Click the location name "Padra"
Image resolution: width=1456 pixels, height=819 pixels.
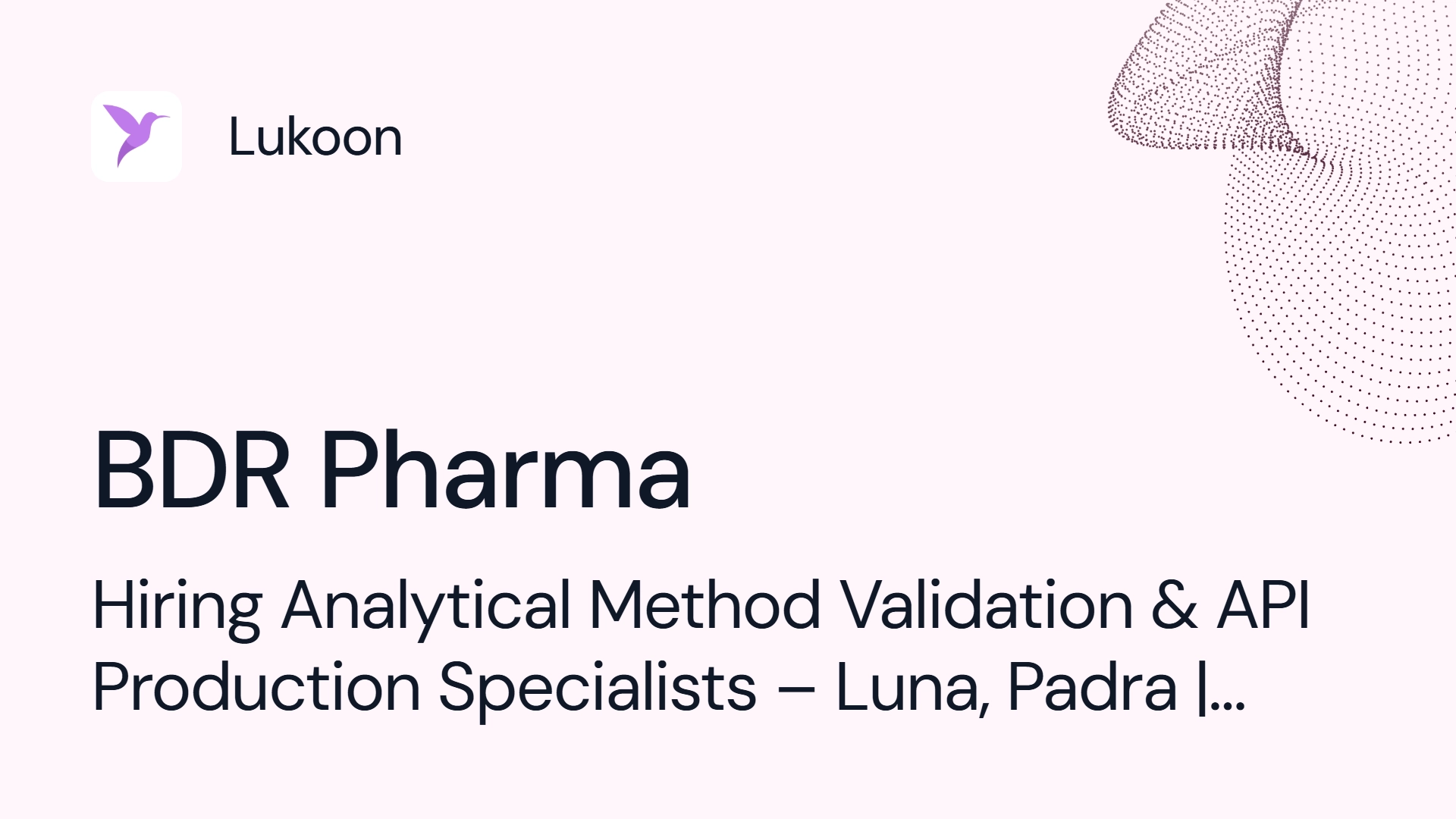[1093, 687]
